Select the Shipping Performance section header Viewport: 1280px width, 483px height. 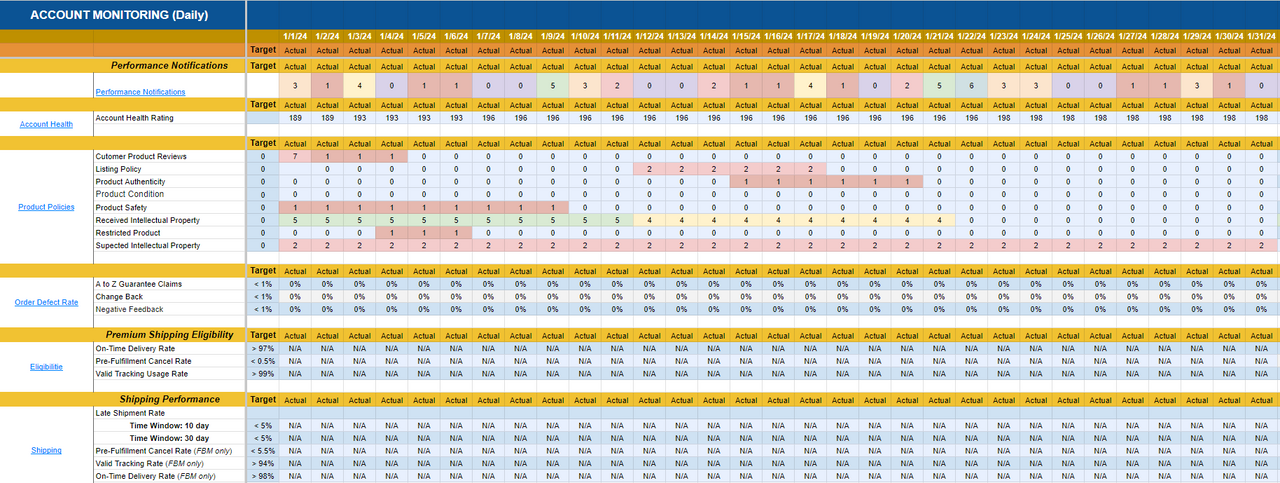pyautogui.click(x=170, y=399)
